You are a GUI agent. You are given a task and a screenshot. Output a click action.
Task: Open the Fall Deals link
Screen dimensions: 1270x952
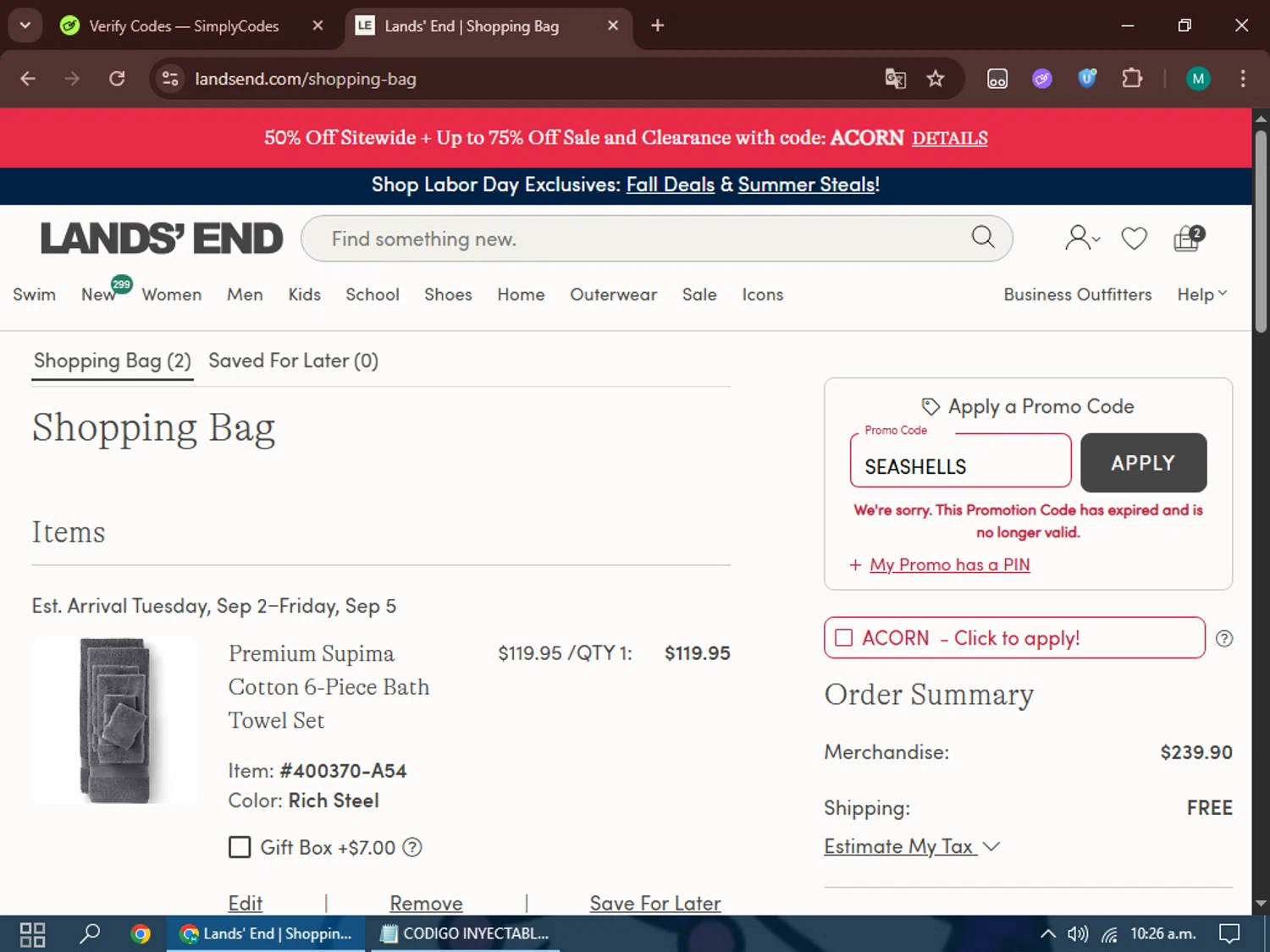[x=671, y=184]
